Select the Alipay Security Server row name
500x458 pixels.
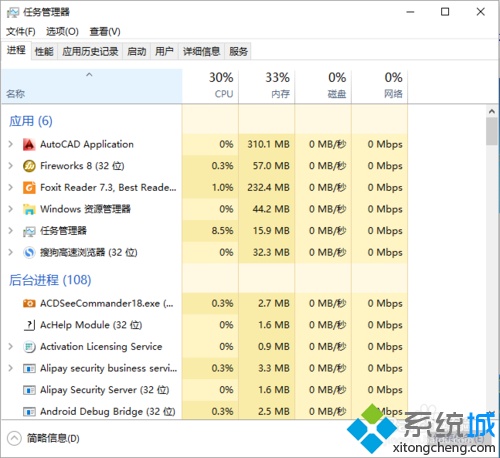(x=105, y=390)
